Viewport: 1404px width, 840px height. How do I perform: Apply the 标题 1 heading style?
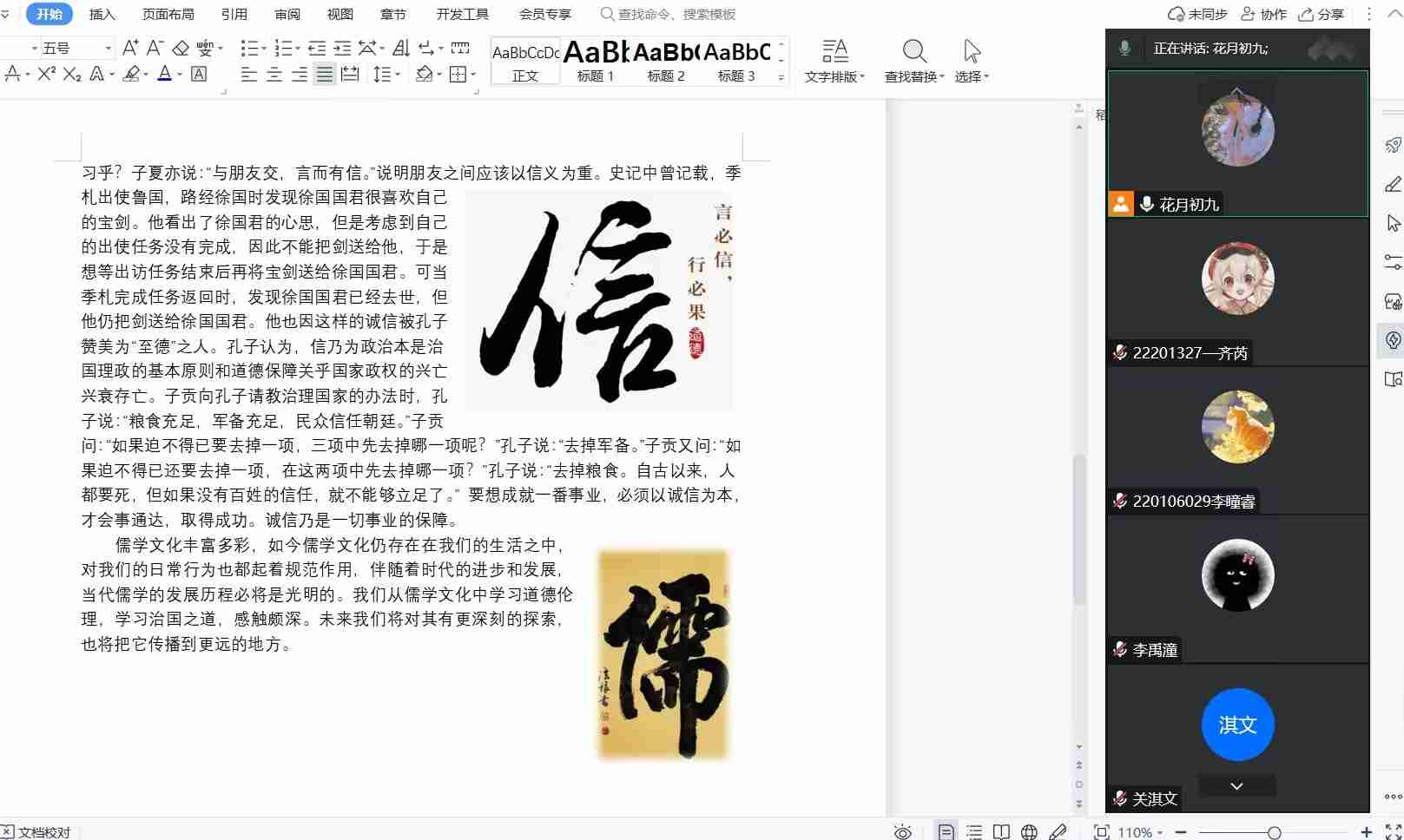596,61
